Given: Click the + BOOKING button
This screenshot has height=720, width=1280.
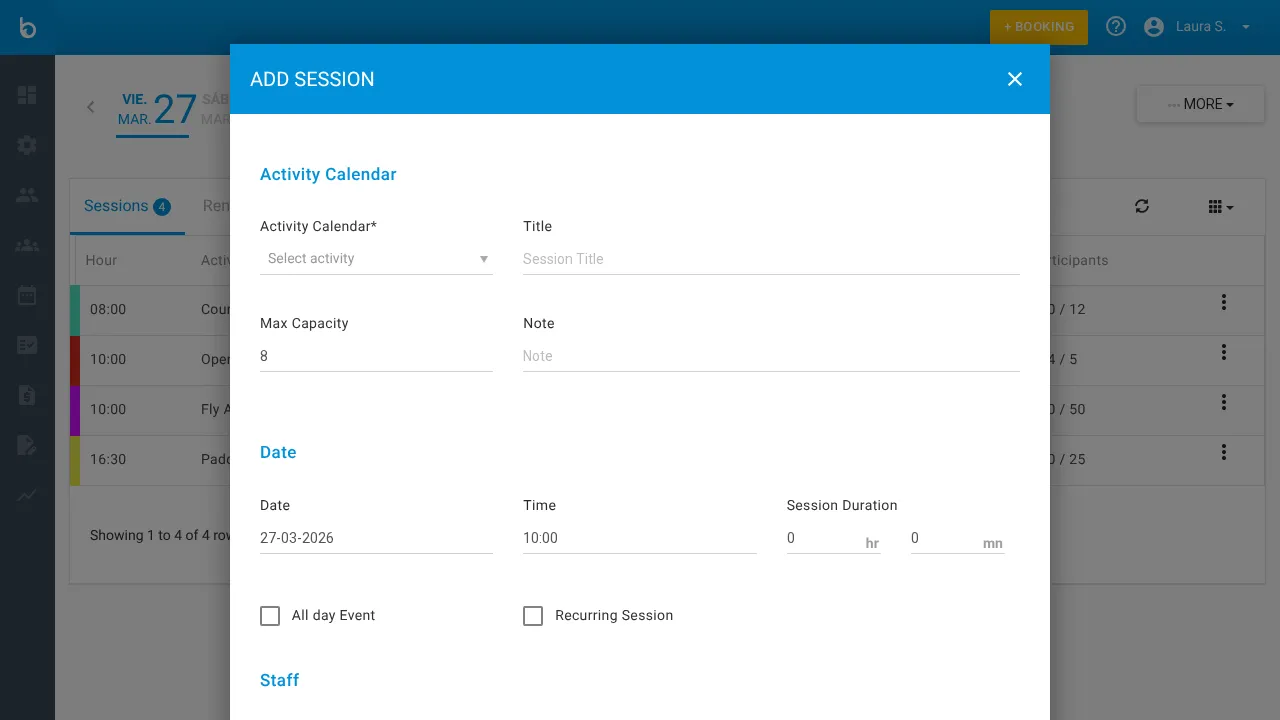Looking at the screenshot, I should [1038, 27].
